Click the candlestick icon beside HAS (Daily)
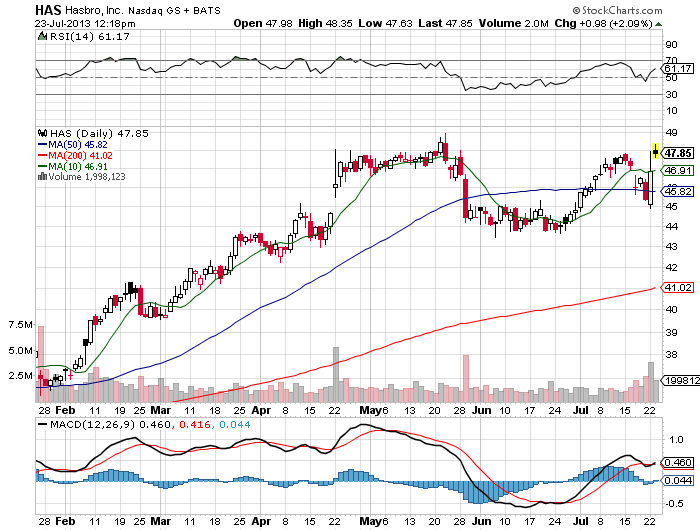700x530 pixels. pyautogui.click(x=43, y=134)
